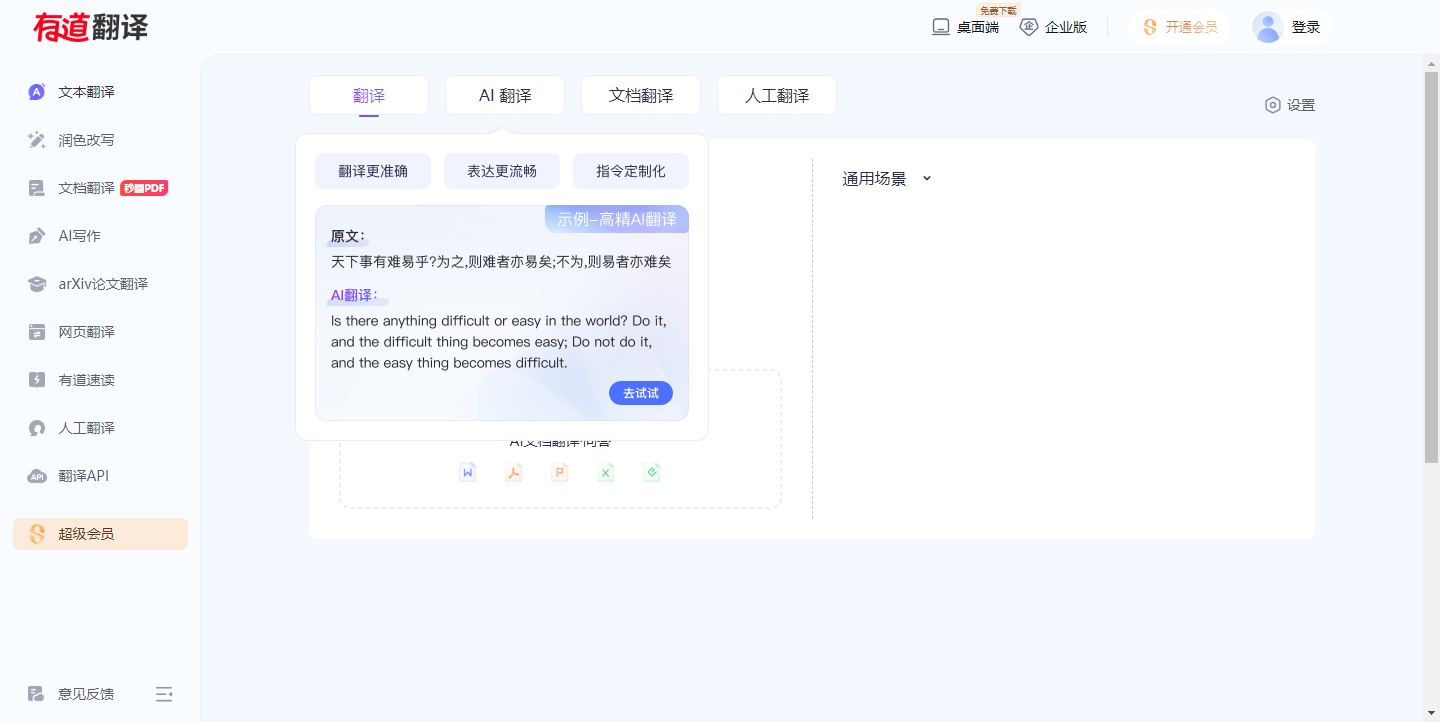Image resolution: width=1440 pixels, height=722 pixels.
Task: Click the 网页翻译 browser icon
Action: click(x=37, y=332)
